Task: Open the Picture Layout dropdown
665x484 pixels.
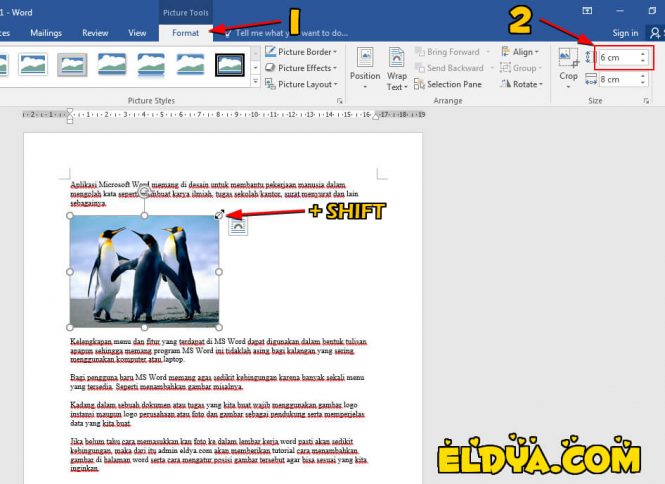Action: point(301,84)
